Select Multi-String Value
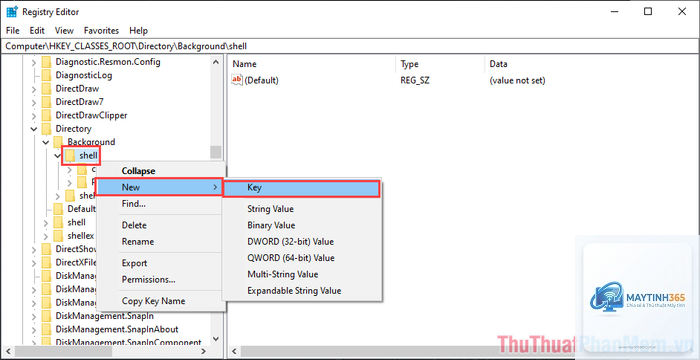Screen dimensions: 700x360 coord(301,274)
